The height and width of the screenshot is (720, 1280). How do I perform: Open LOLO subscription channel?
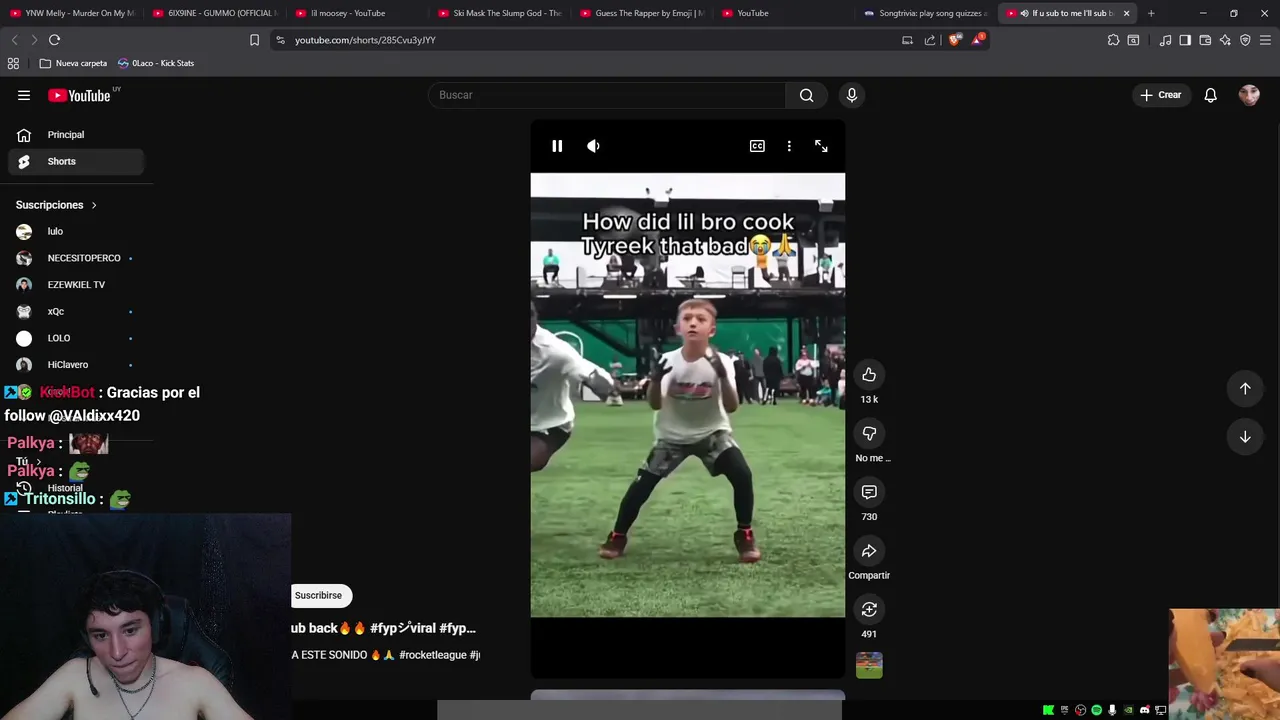point(76,338)
